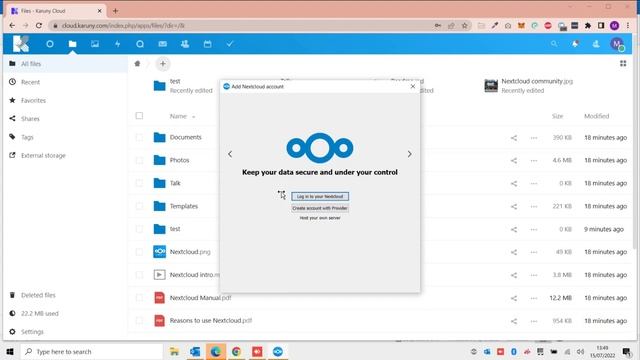Open the Tasks checkmark icon in header
This screenshot has height=360, width=640.
(x=230, y=44)
